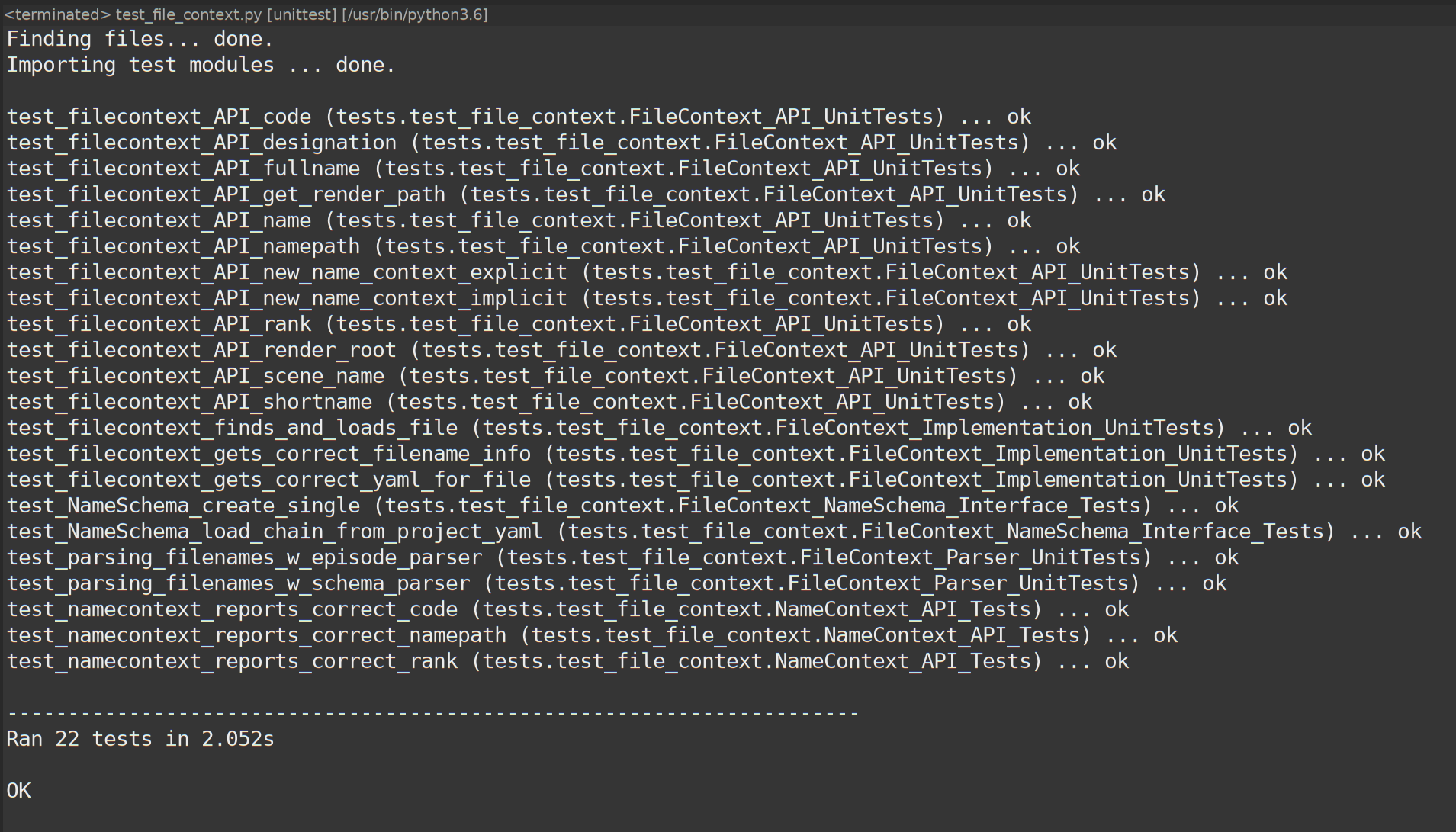Select the test_filecontext_finds_and_loads_file line
Image resolution: width=1456 pixels, height=832 pixels.
tap(659, 428)
